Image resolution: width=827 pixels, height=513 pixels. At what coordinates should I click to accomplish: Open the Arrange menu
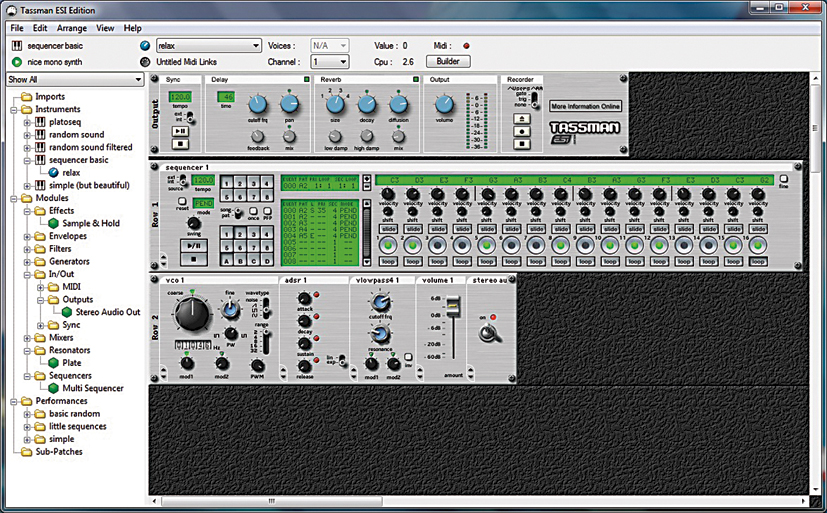[72, 28]
